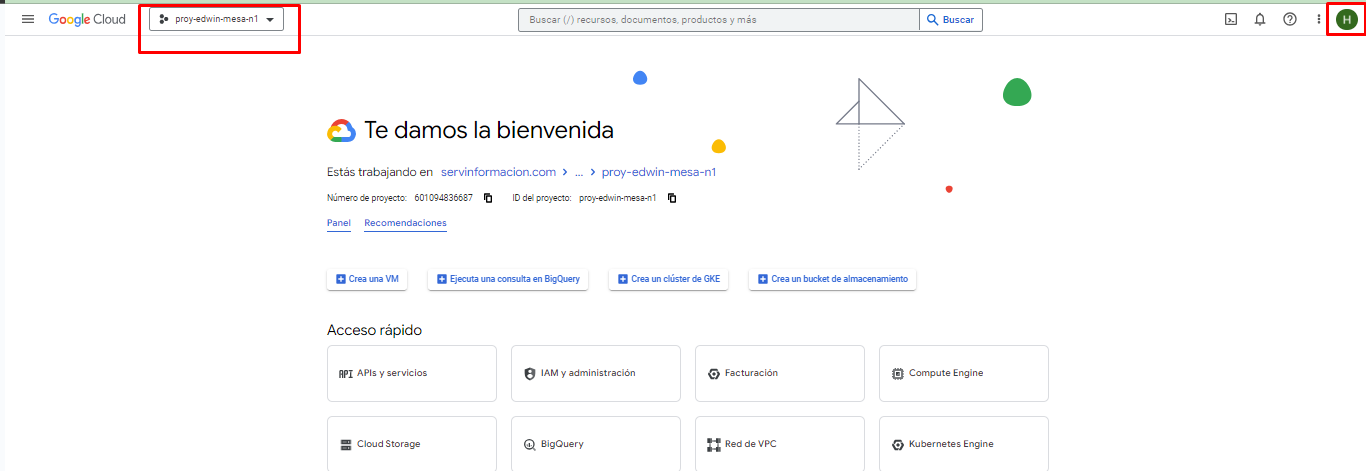This screenshot has width=1366, height=471.
Task: Copy the project ID
Action: [672, 198]
